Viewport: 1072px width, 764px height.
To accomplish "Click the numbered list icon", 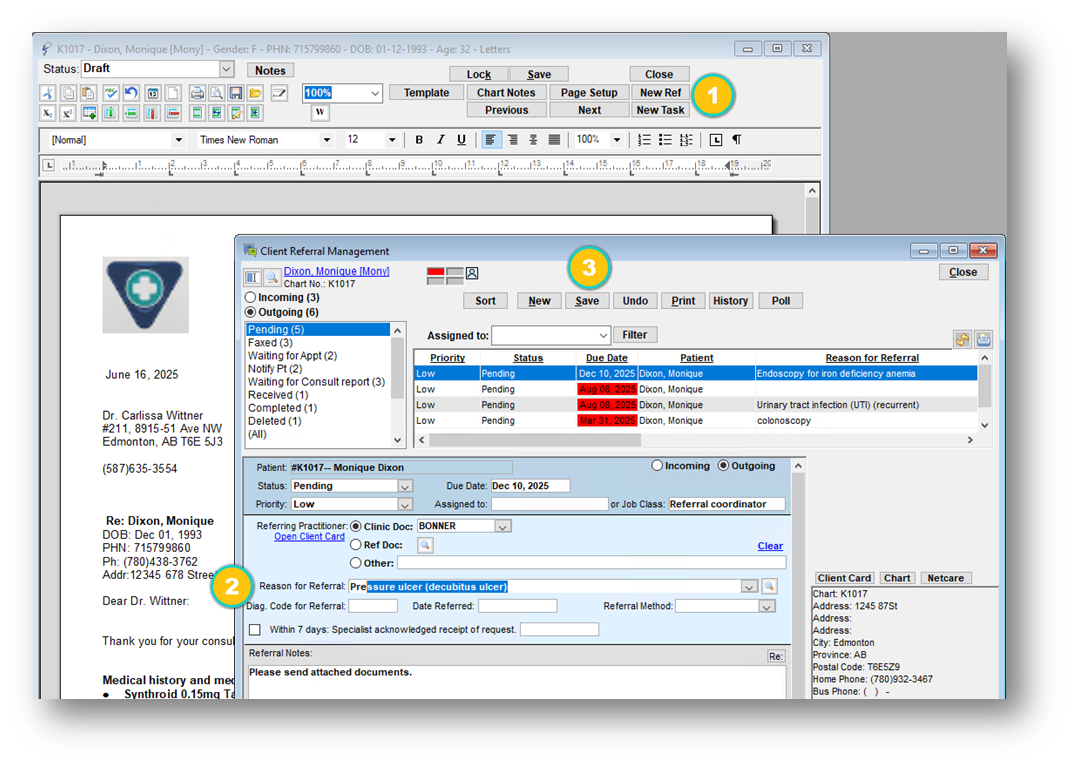I will pyautogui.click(x=645, y=140).
